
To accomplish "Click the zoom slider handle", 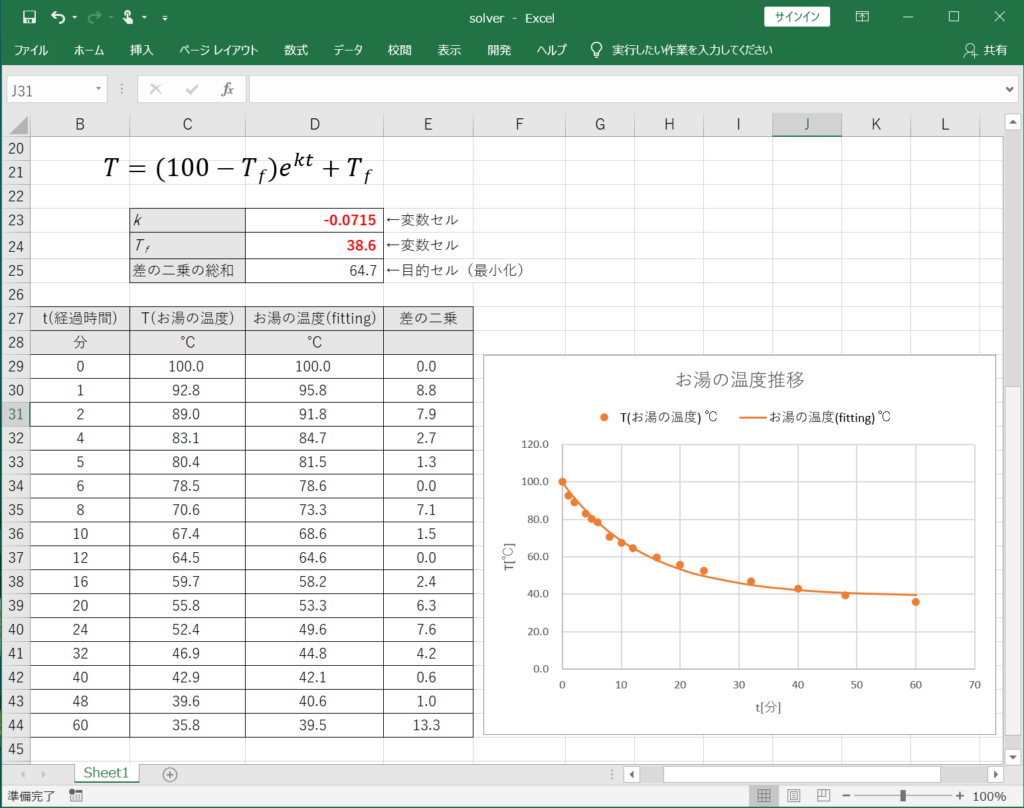I will click(903, 796).
